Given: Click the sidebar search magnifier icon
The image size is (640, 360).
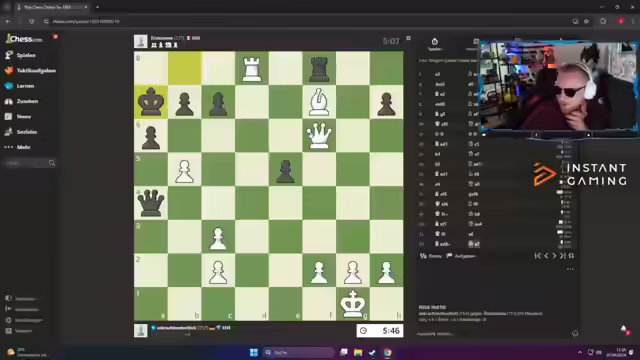Looking at the screenshot, I should point(52,163).
